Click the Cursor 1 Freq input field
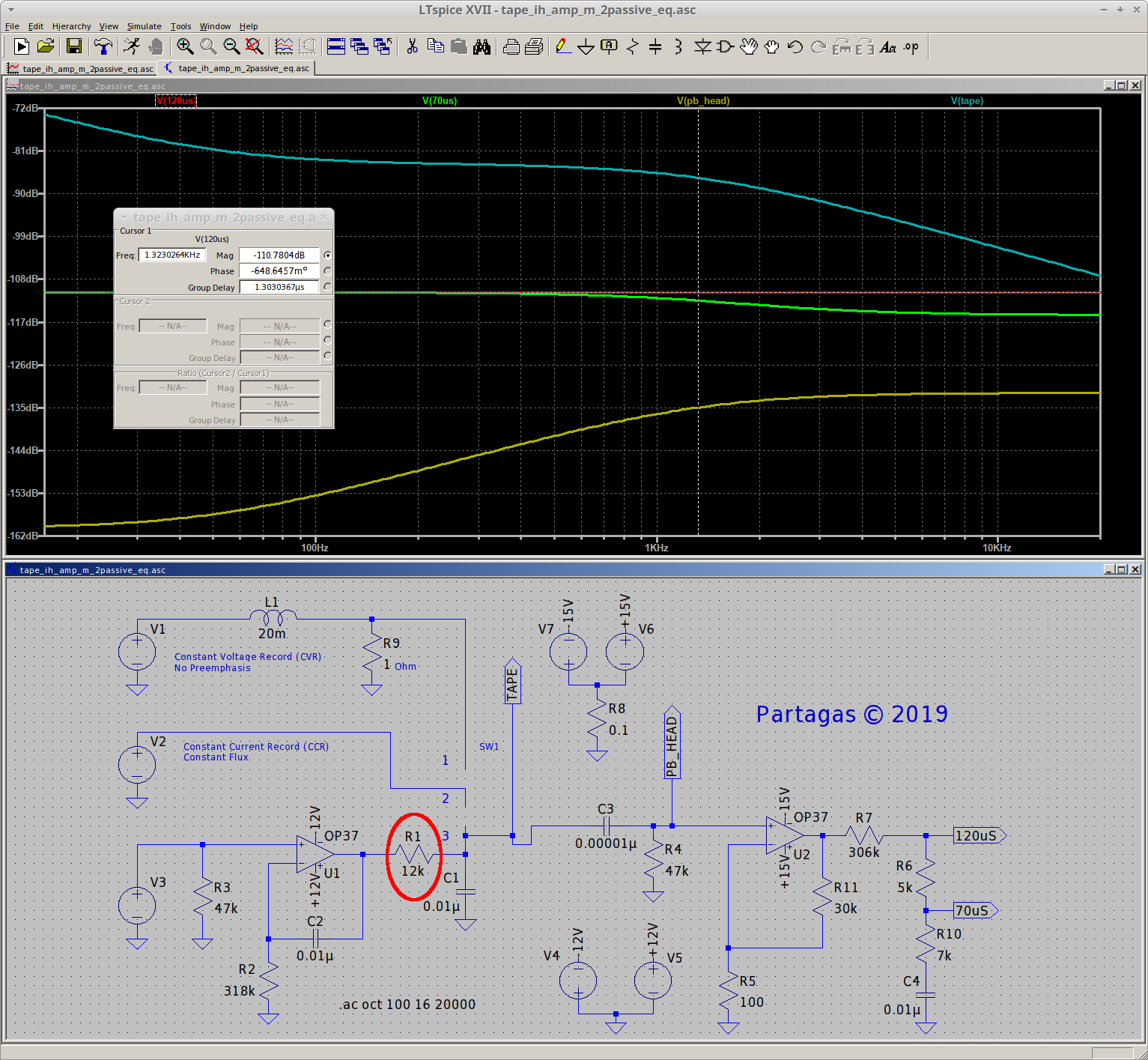This screenshot has height=1060, width=1148. click(x=172, y=255)
